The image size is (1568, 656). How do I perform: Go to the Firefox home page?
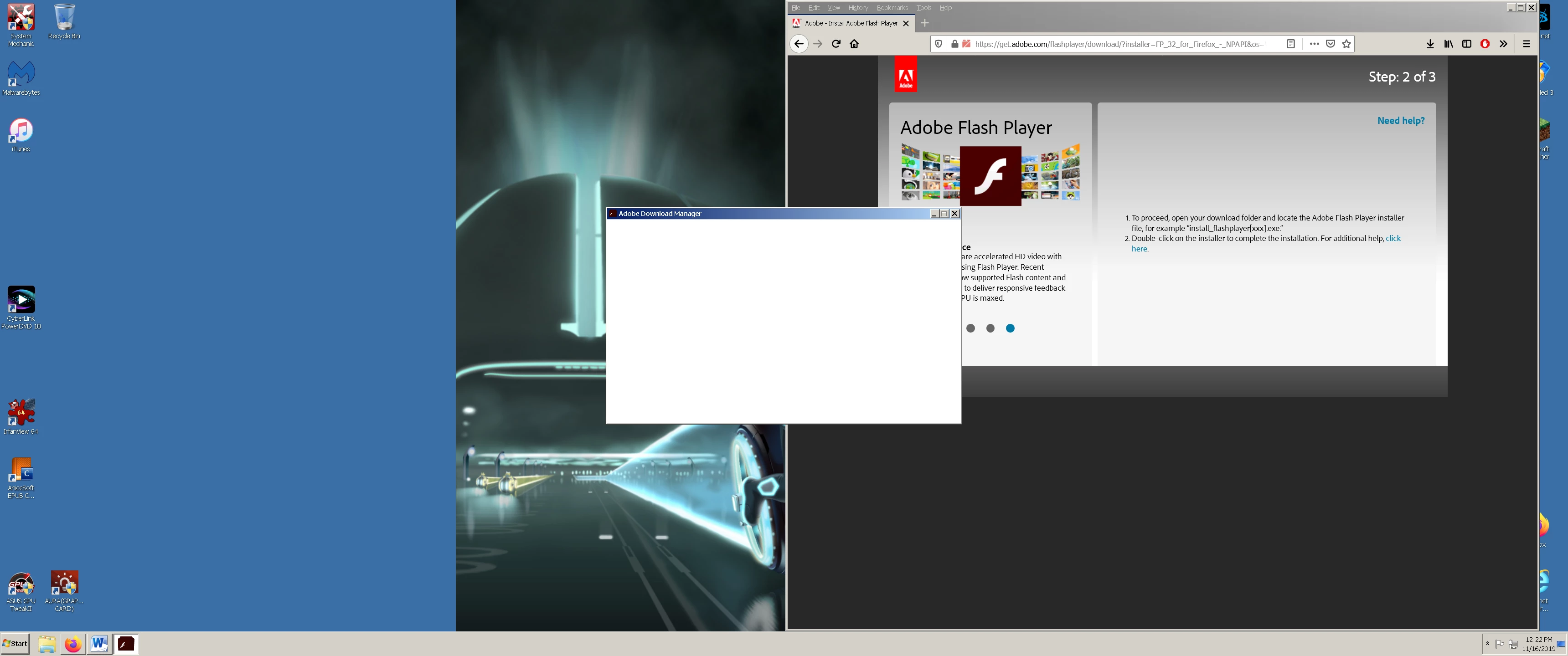pyautogui.click(x=854, y=44)
